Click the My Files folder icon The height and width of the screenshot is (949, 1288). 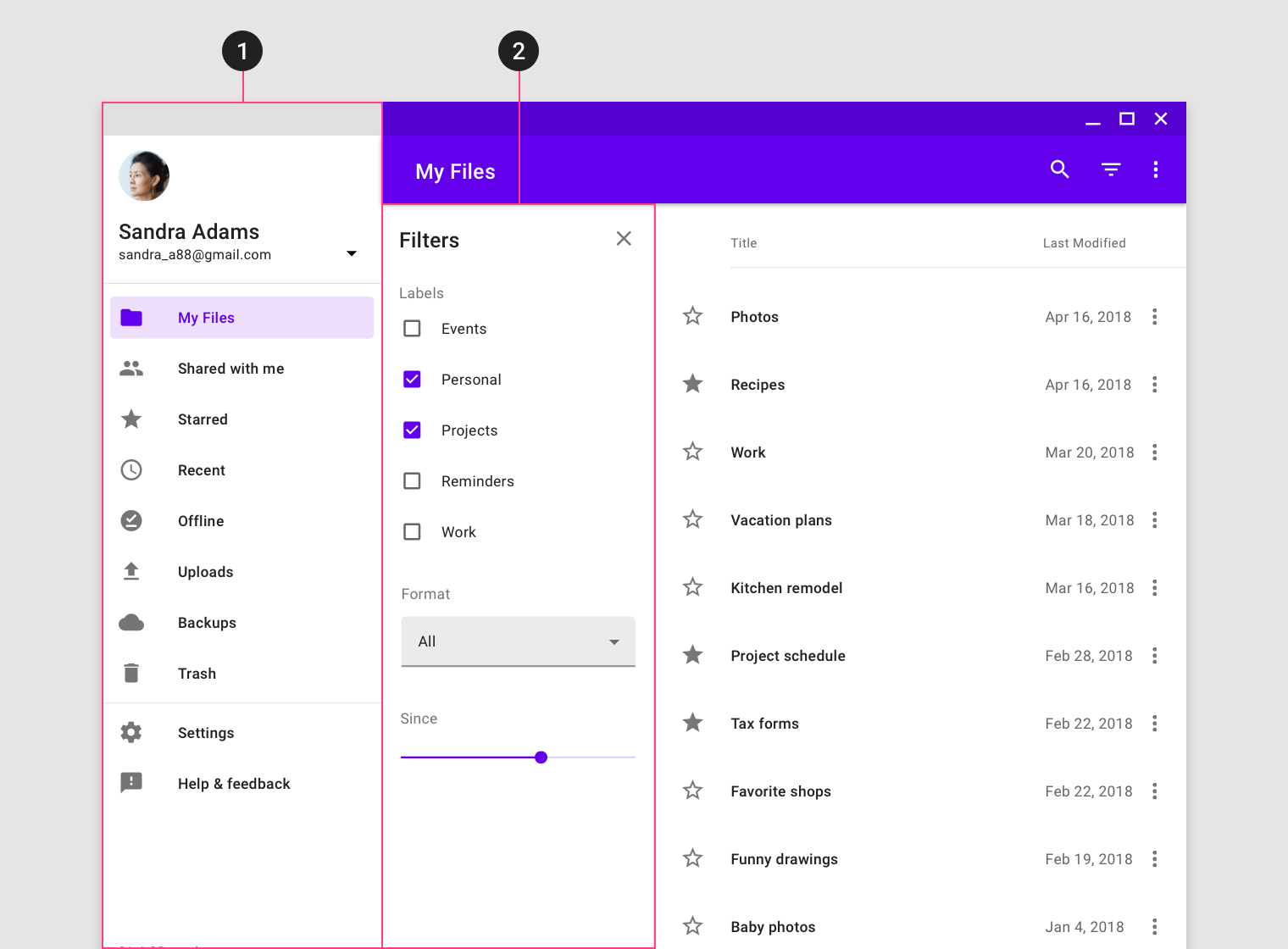pyautogui.click(x=131, y=318)
